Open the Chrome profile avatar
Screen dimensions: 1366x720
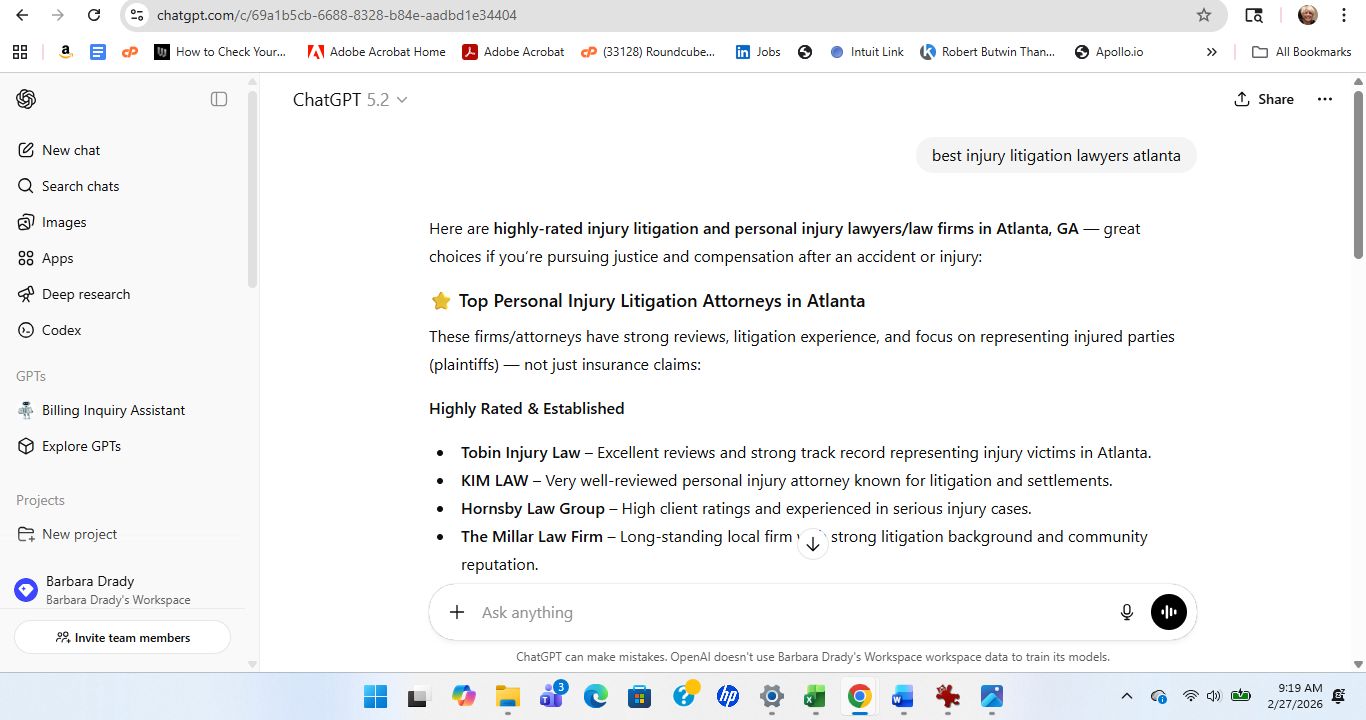tap(1308, 15)
